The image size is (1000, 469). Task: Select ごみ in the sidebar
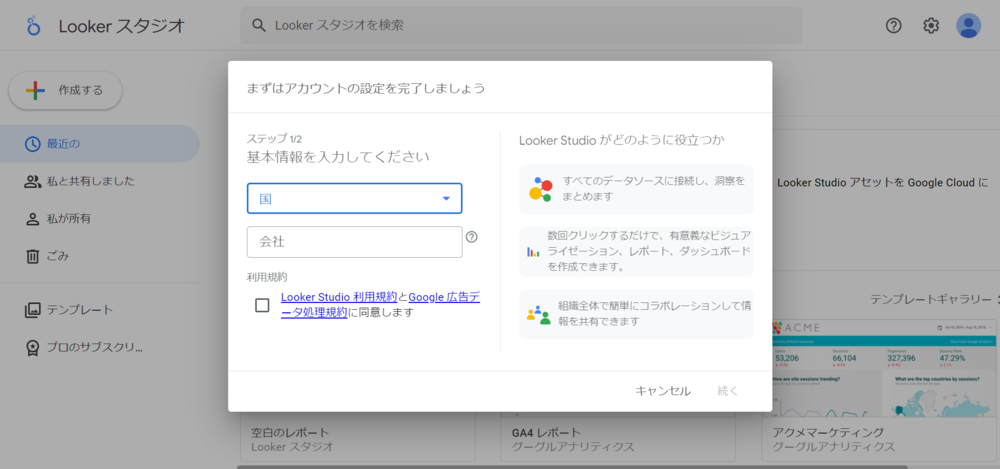click(x=100, y=257)
